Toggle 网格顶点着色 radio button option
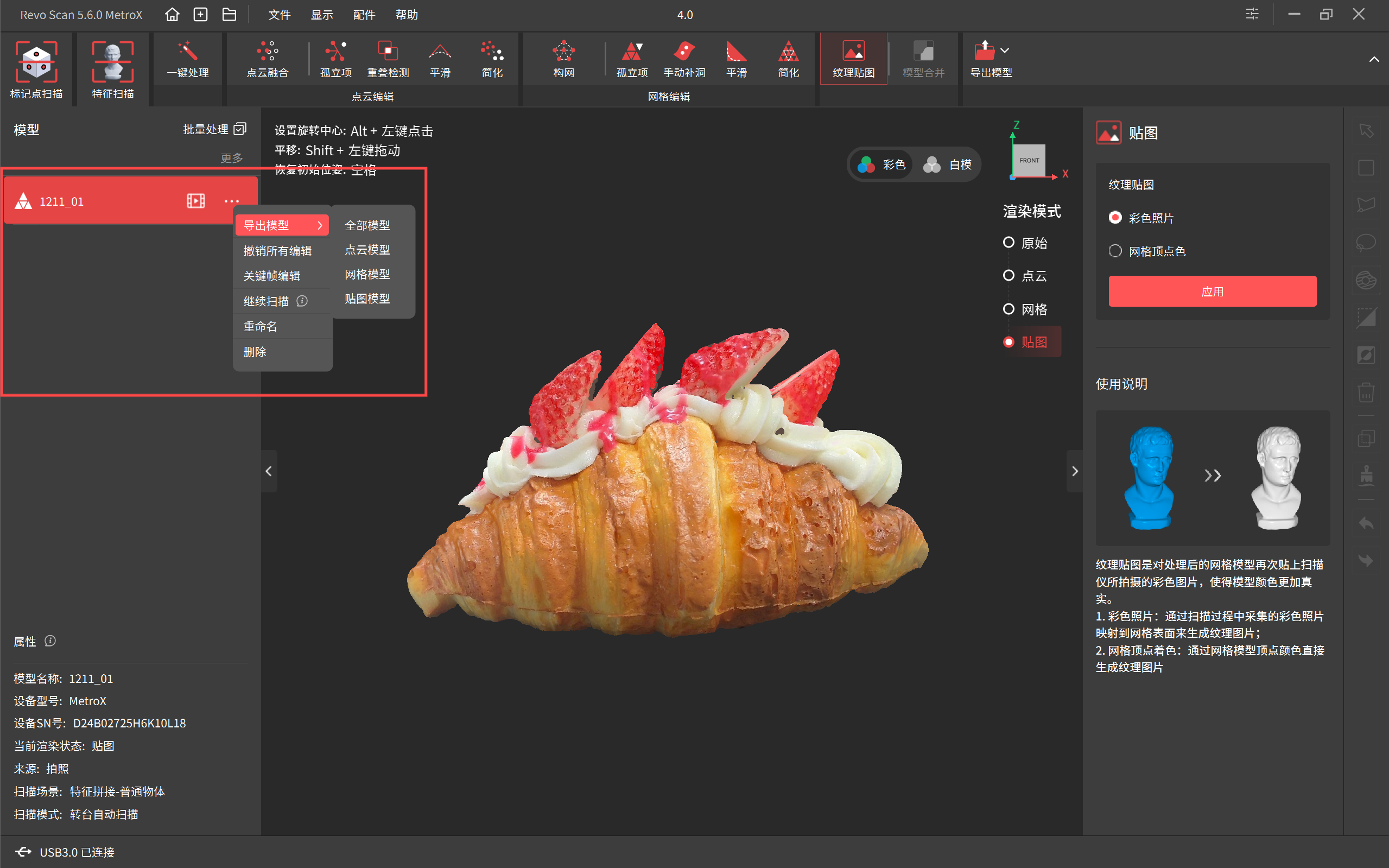Image resolution: width=1389 pixels, height=868 pixels. tap(1113, 251)
